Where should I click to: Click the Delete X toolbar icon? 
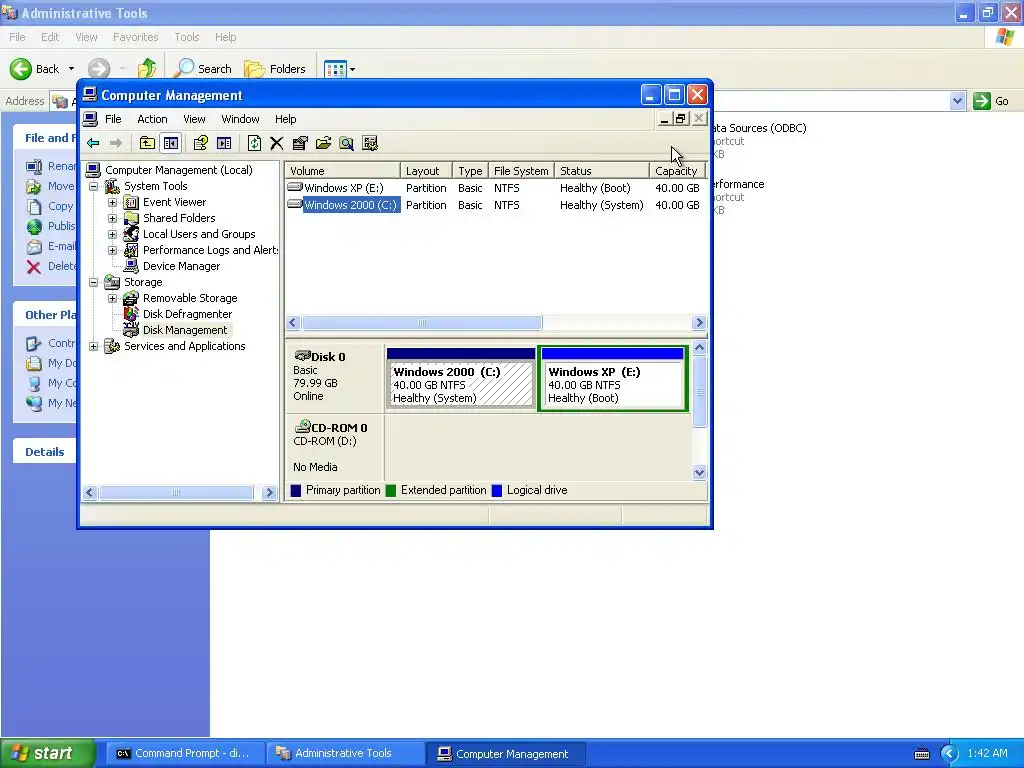277,143
